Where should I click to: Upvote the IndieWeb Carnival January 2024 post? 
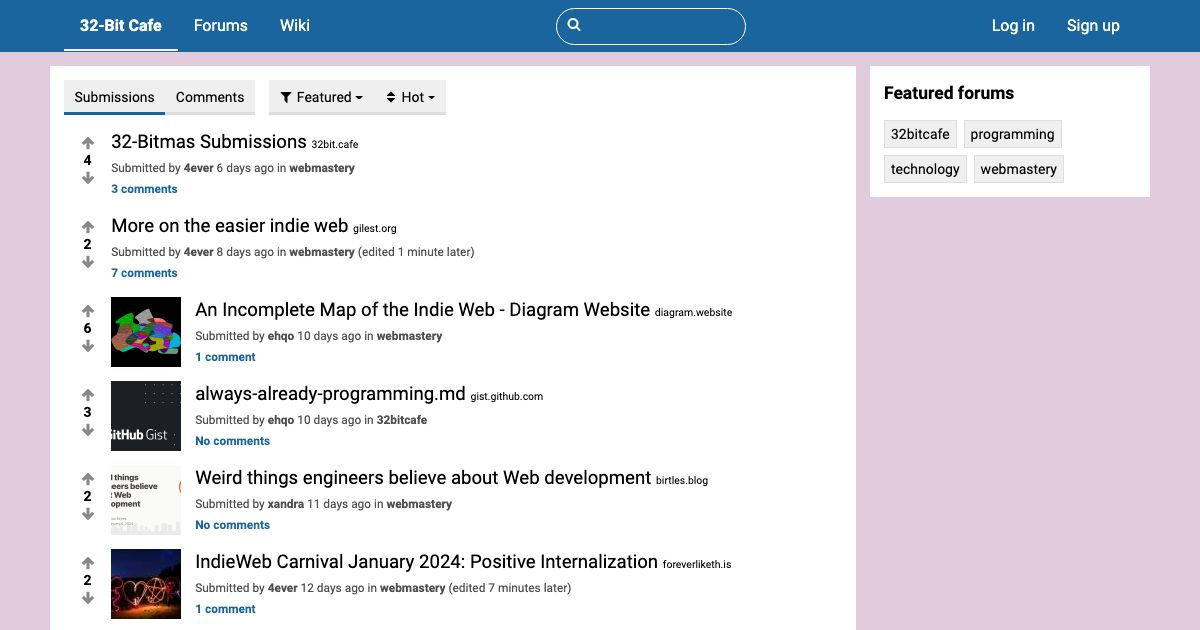[x=87, y=562]
